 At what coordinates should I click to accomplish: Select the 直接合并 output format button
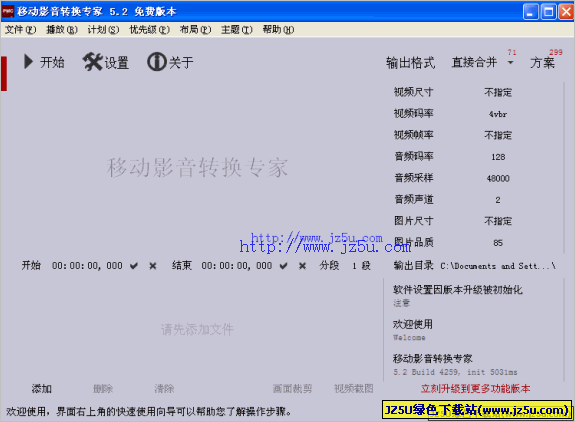(x=474, y=63)
